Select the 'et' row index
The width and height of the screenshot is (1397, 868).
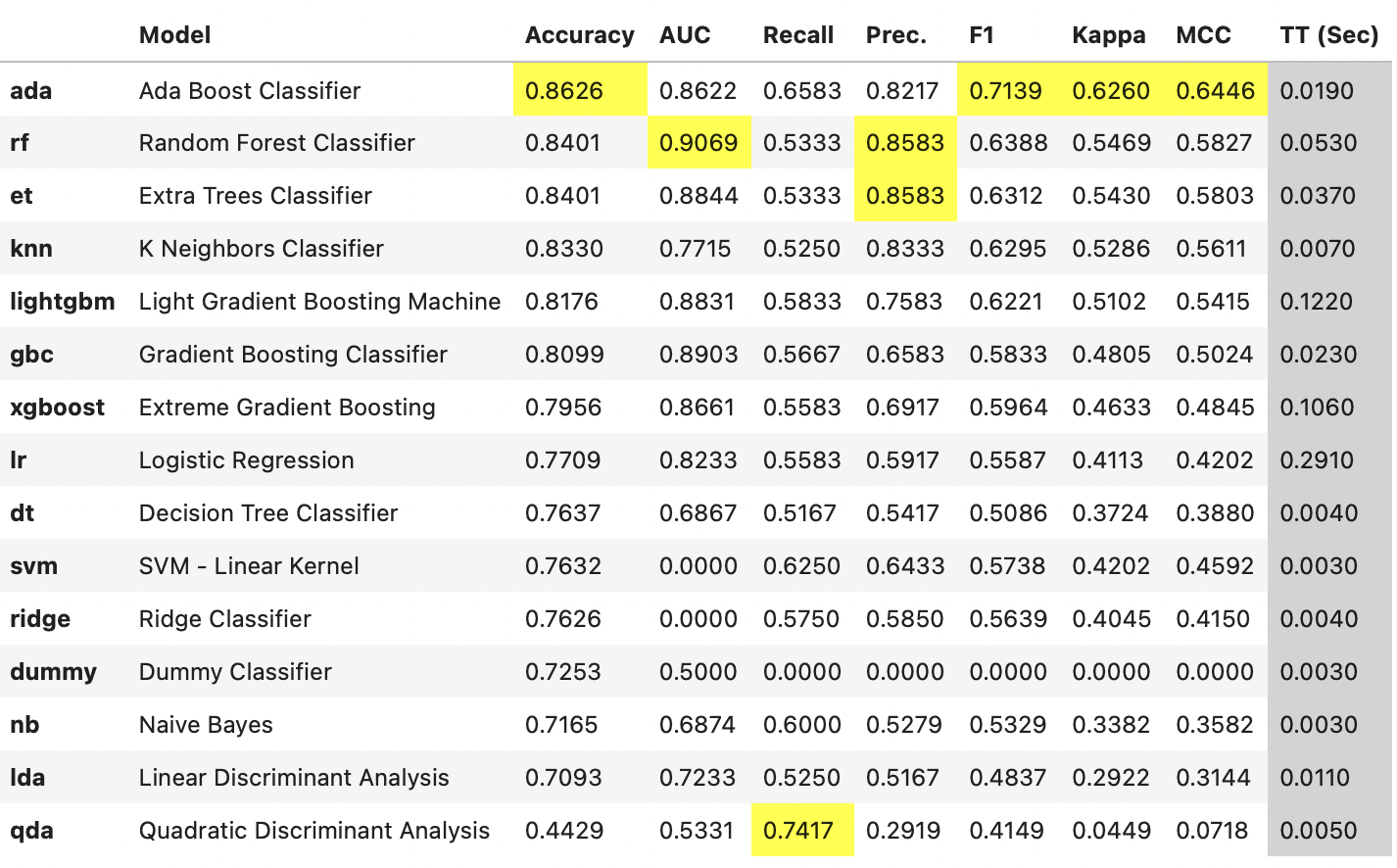click(x=22, y=196)
